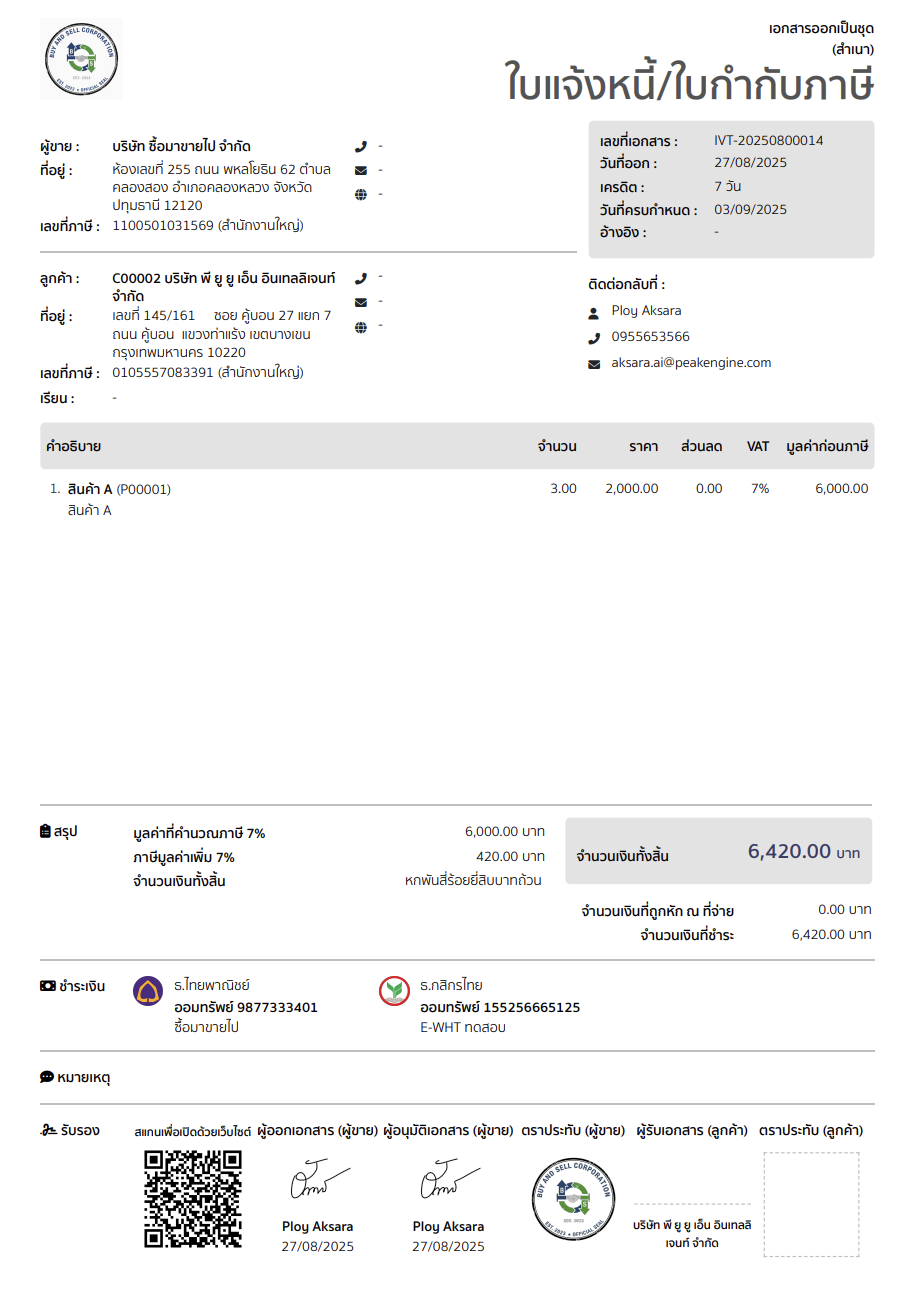
Task: Click the empty customer stamp box
Action: tap(811, 1204)
